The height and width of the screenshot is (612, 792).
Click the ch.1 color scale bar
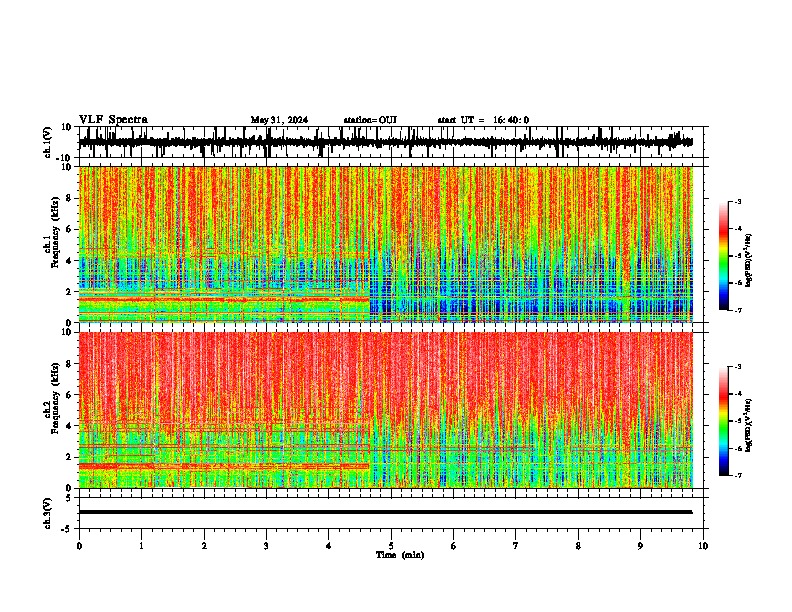[x=724, y=256]
